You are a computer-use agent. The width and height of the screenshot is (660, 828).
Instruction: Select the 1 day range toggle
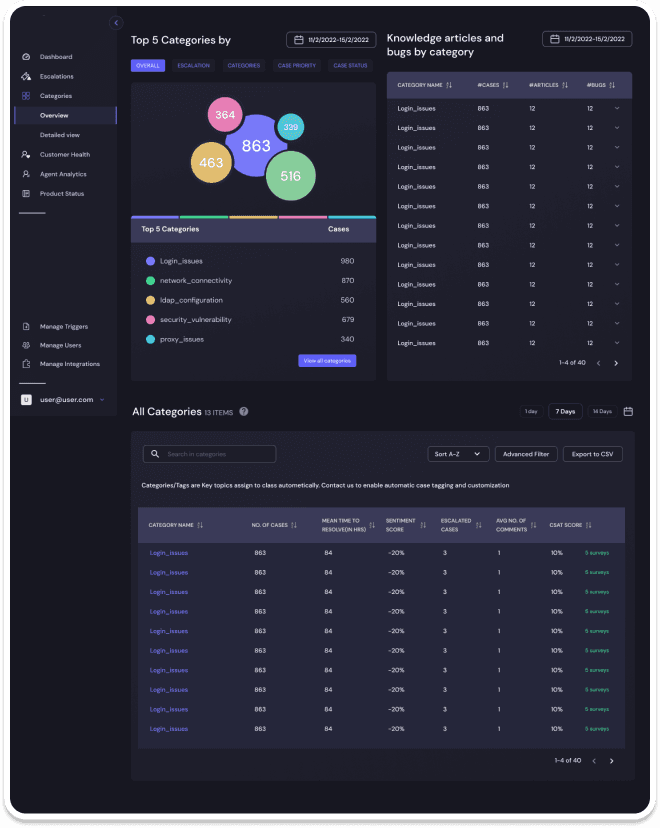531,411
